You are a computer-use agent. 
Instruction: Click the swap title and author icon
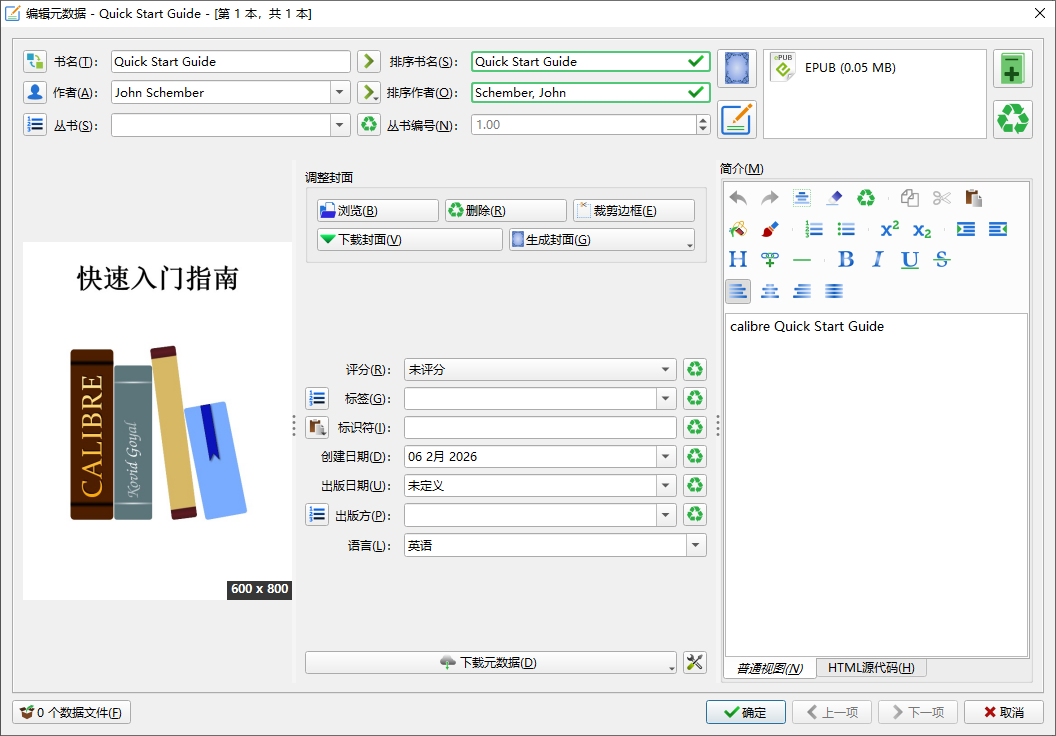tap(35, 61)
